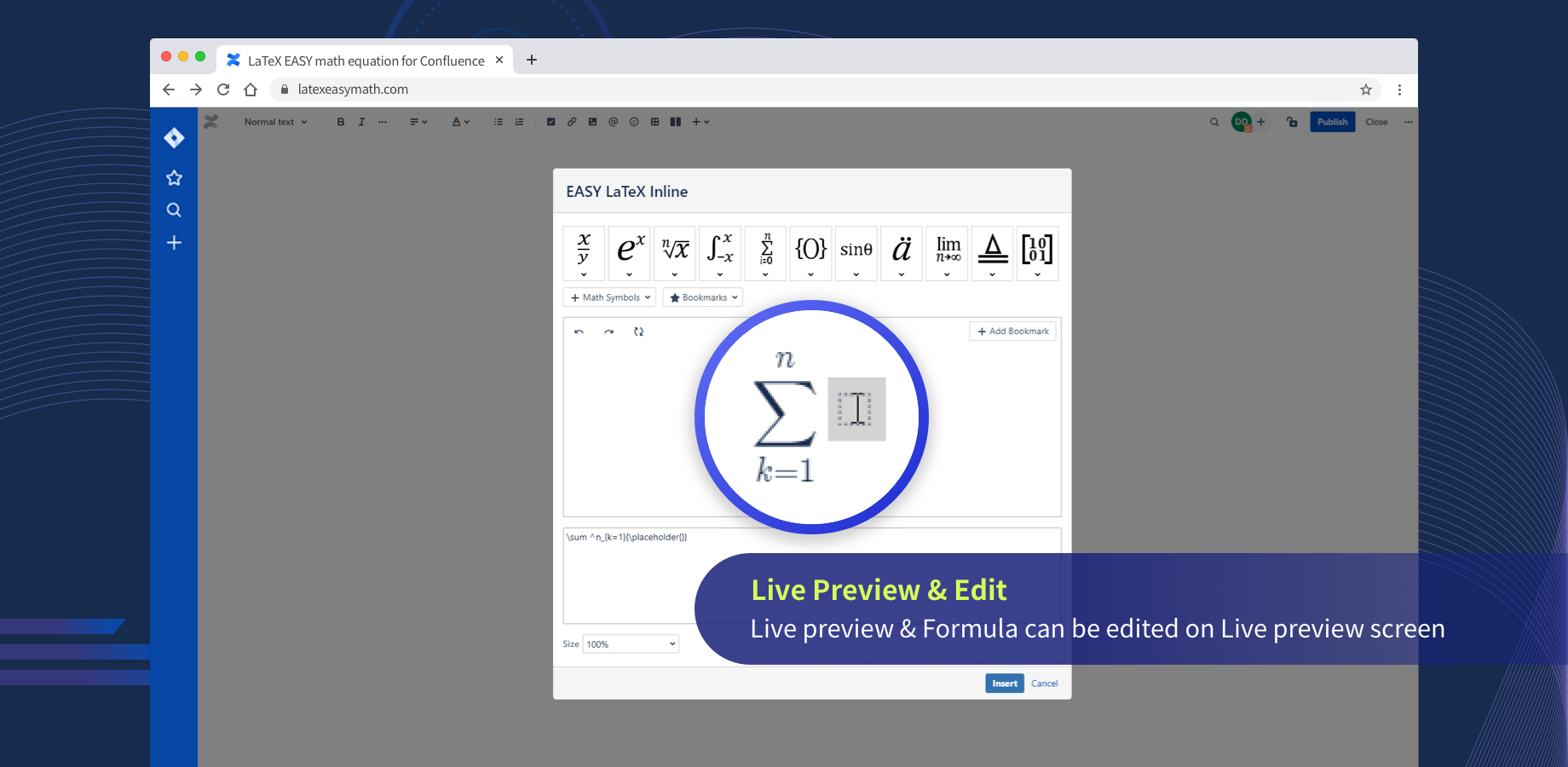Insert a column layout from the toolbar
The width and height of the screenshot is (1568, 767).
(675, 122)
